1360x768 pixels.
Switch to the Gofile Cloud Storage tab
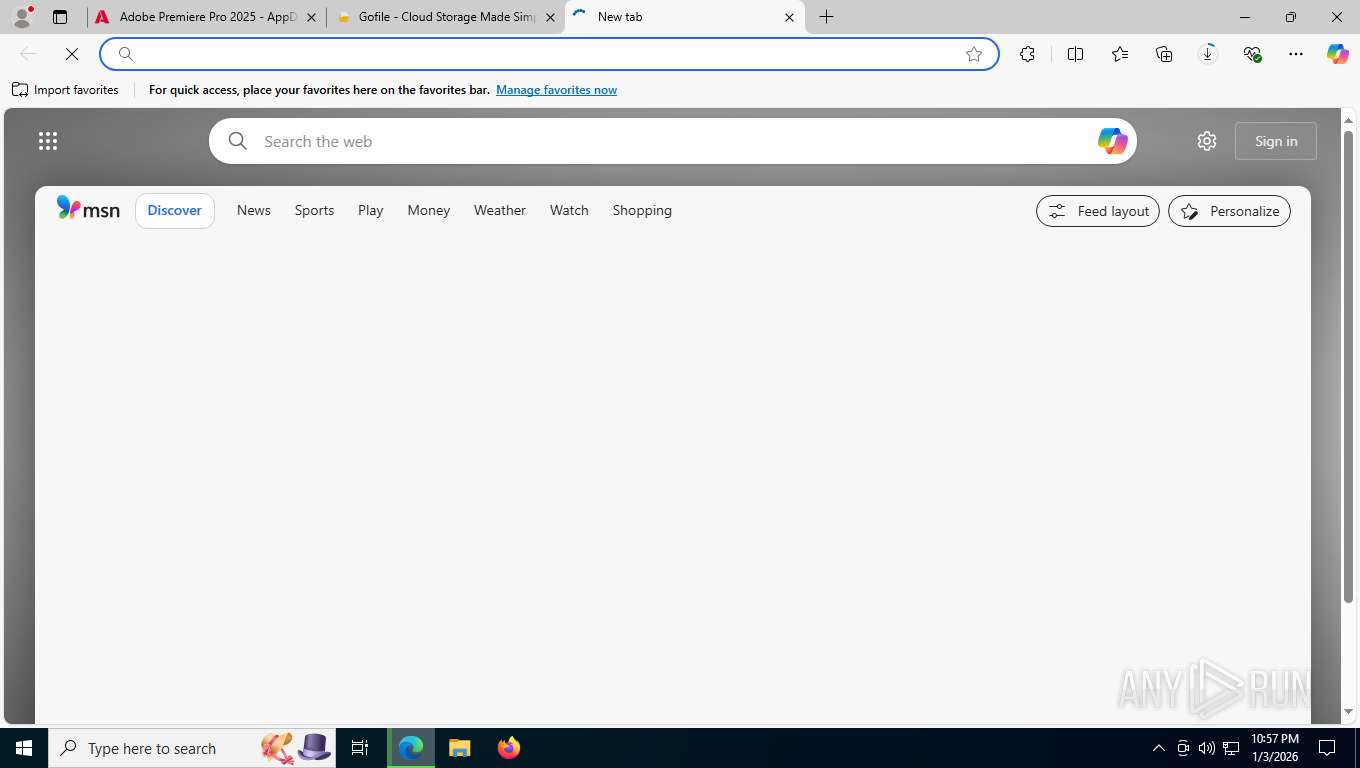coord(445,17)
